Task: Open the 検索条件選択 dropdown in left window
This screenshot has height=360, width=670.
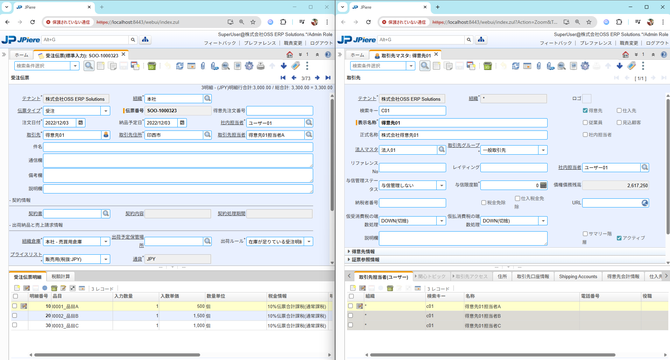Action: pyautogui.click(x=75, y=66)
